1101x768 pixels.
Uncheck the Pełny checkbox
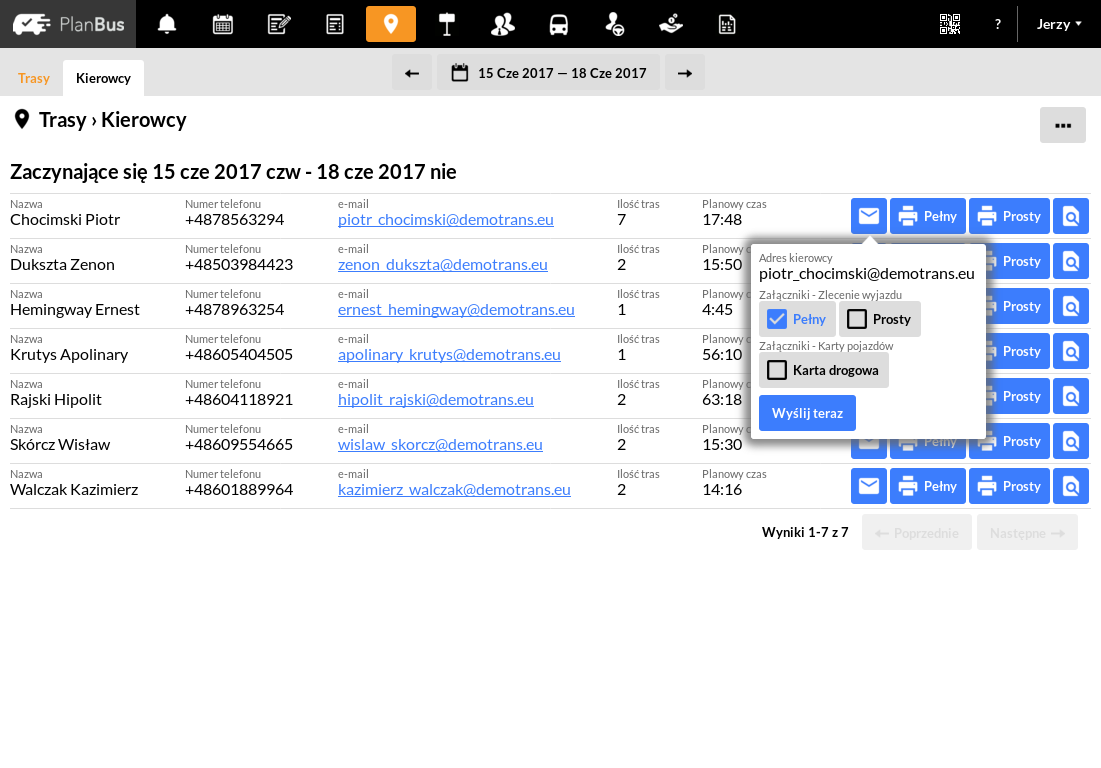[777, 318]
